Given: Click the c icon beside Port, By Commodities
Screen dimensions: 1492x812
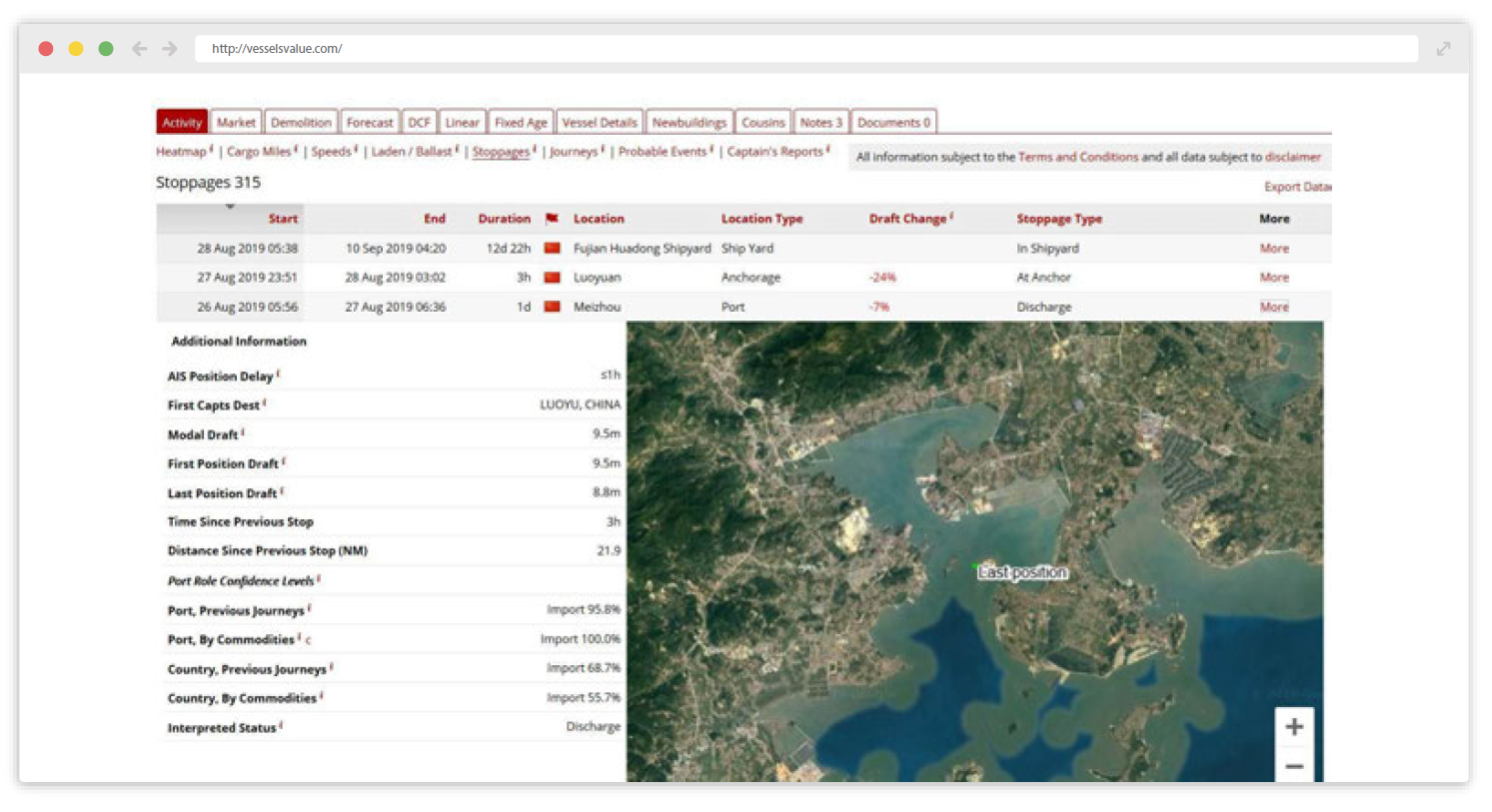Looking at the screenshot, I should click(307, 639).
